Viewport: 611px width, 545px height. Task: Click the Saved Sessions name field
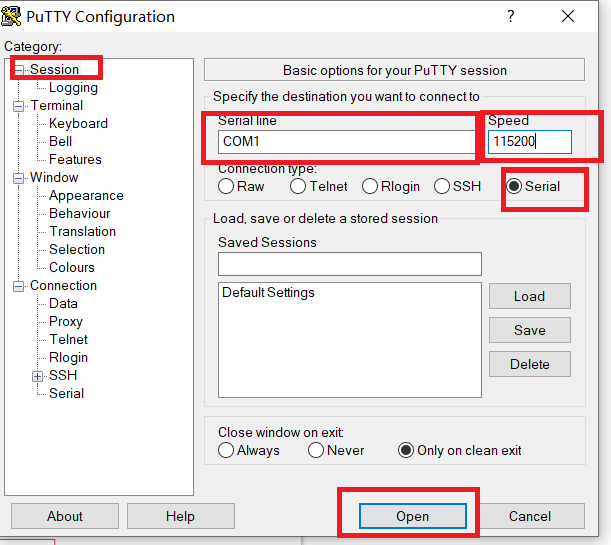[350, 264]
